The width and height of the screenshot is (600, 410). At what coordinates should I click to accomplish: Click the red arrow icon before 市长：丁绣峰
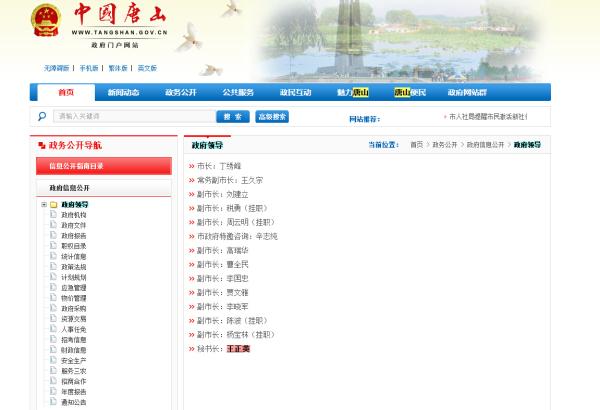(191, 166)
